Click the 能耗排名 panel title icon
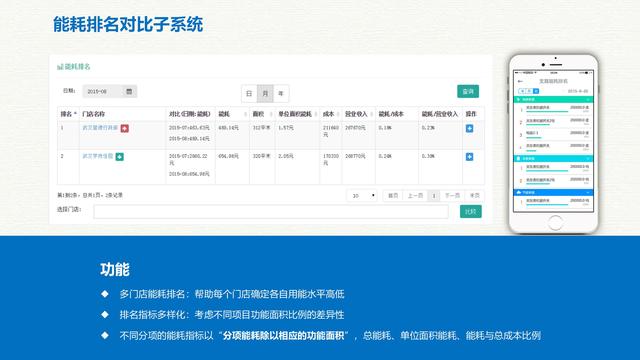The width and height of the screenshot is (640, 360). (x=60, y=67)
